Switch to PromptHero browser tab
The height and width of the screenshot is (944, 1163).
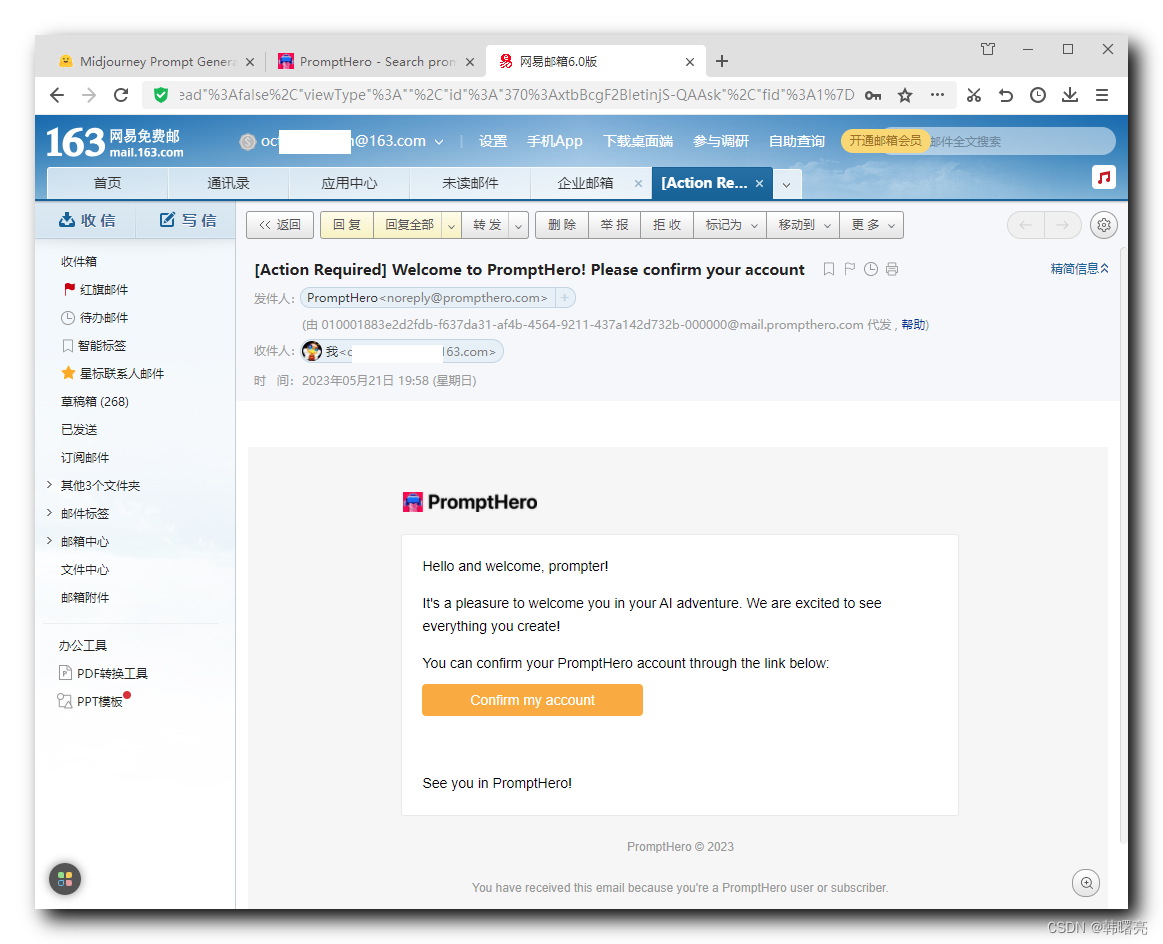tap(376, 62)
